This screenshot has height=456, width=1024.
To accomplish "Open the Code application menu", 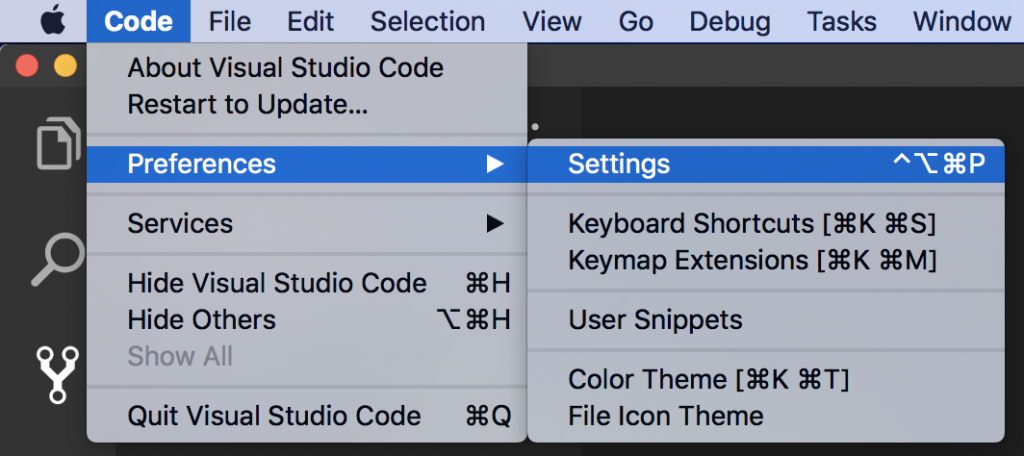I will pyautogui.click(x=138, y=22).
